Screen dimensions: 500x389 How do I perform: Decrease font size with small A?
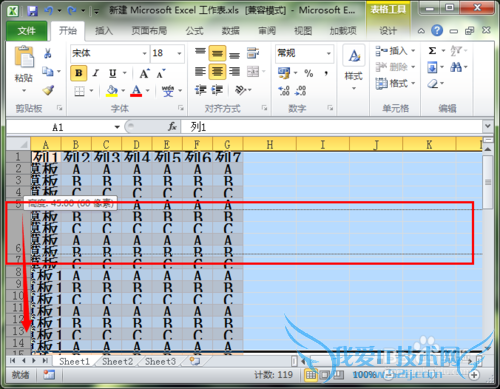(161, 73)
